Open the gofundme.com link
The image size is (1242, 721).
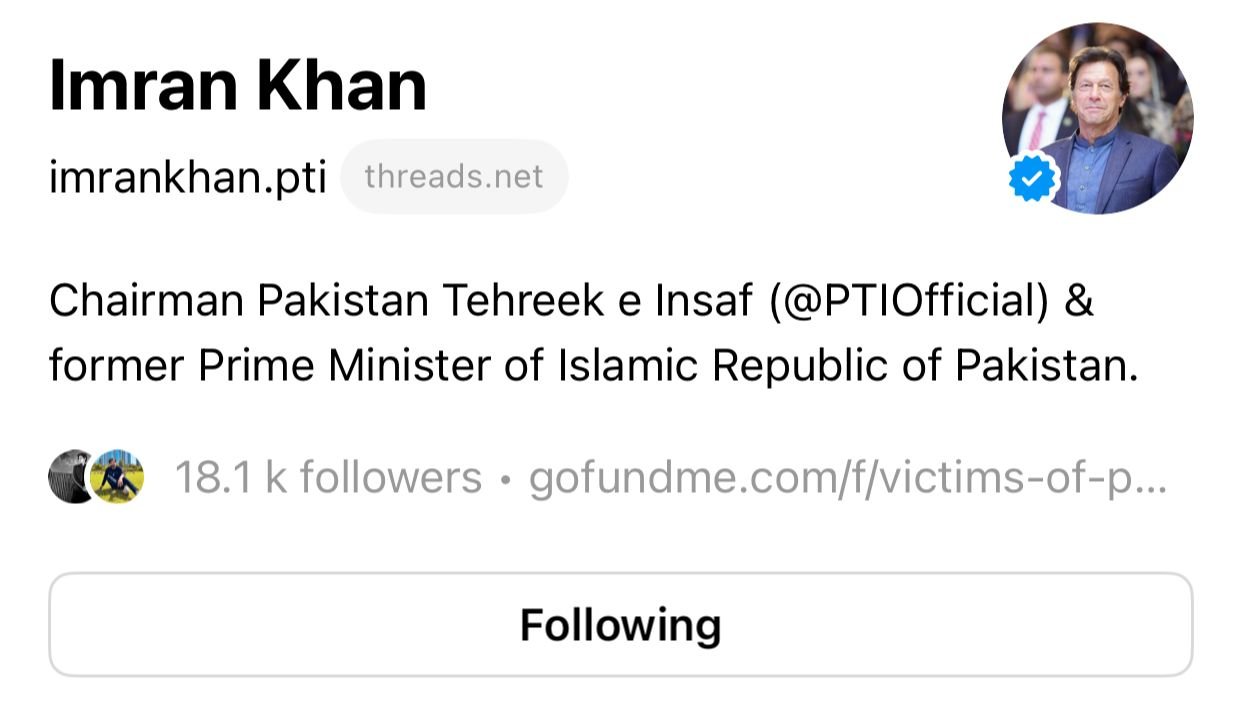pyautogui.click(x=846, y=478)
